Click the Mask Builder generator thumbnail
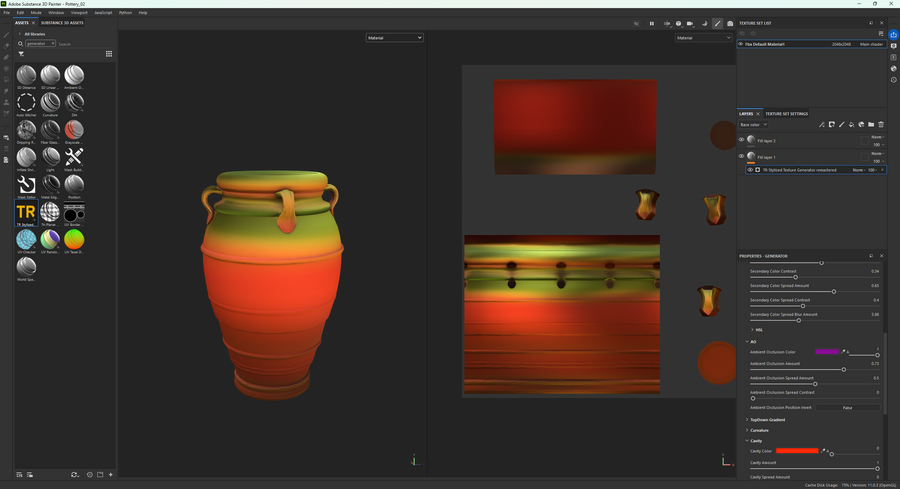Screen dimensions: 900x489 (x=74, y=157)
